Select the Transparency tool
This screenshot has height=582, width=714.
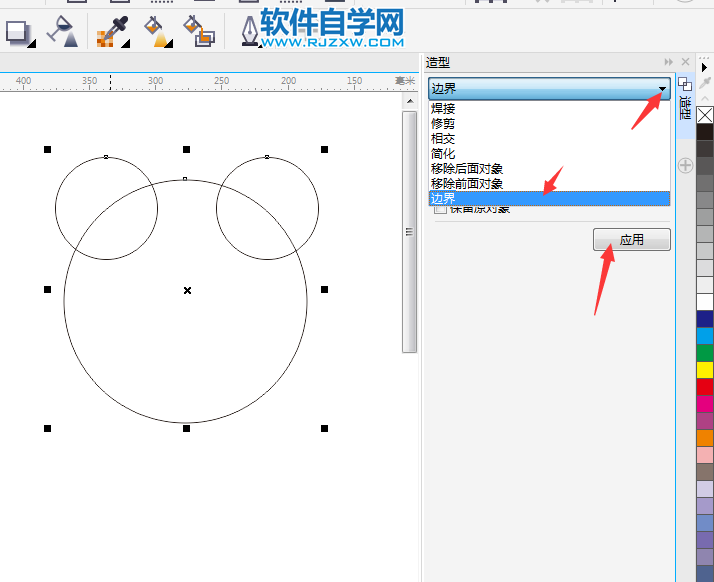point(62,32)
